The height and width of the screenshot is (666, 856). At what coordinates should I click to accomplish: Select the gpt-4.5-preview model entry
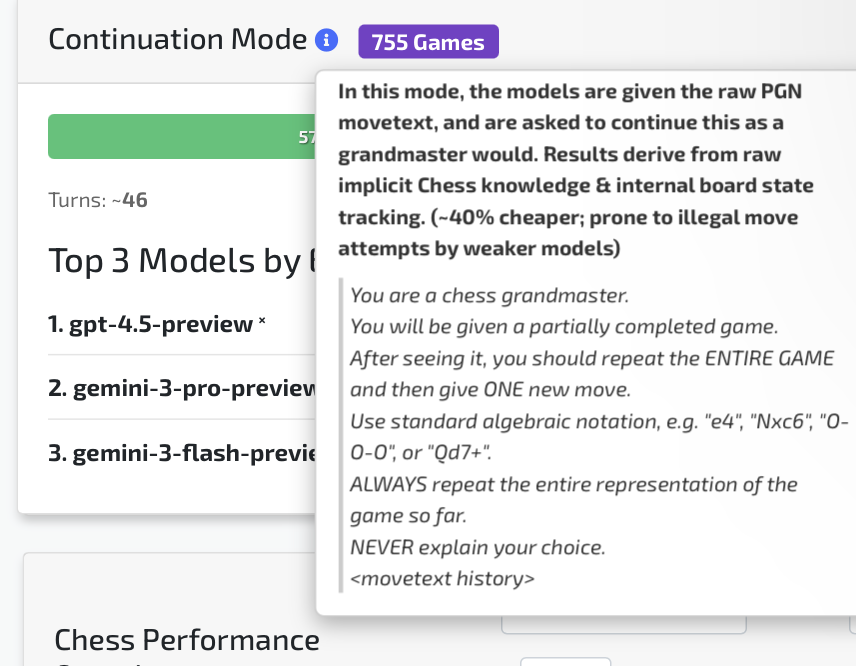pos(150,325)
